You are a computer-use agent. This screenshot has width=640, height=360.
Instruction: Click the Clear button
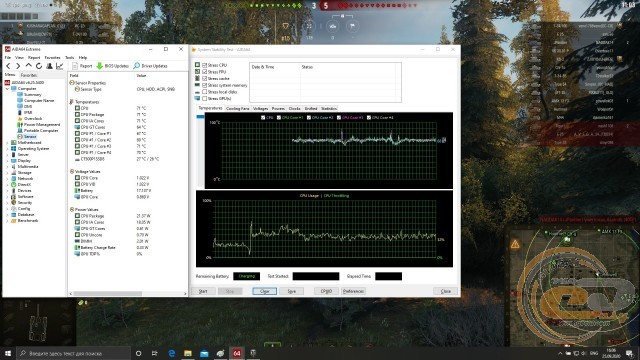264,291
